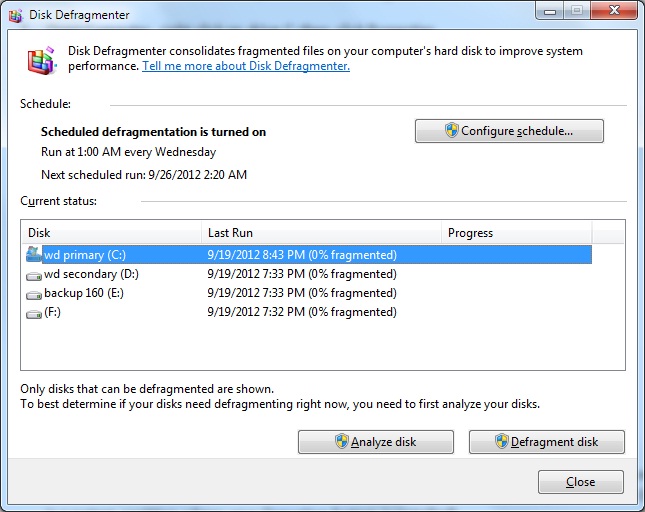This screenshot has height=512, width=645.
Task: Click the Progress column header
Action: [x=517, y=233]
